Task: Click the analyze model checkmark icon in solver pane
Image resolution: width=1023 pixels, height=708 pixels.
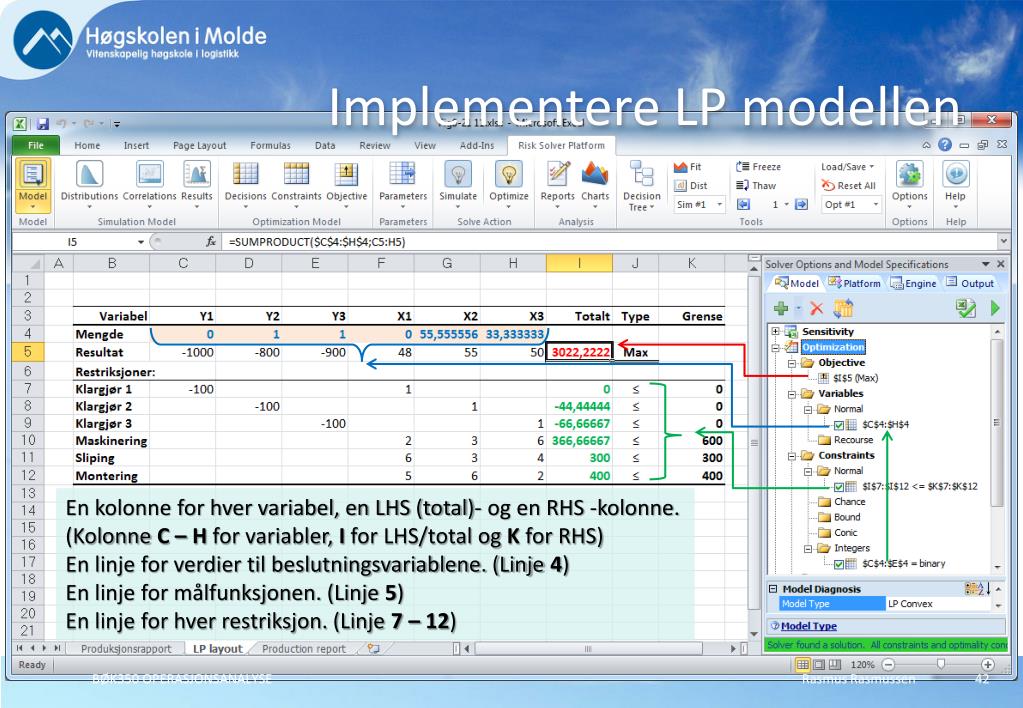Action: click(966, 308)
